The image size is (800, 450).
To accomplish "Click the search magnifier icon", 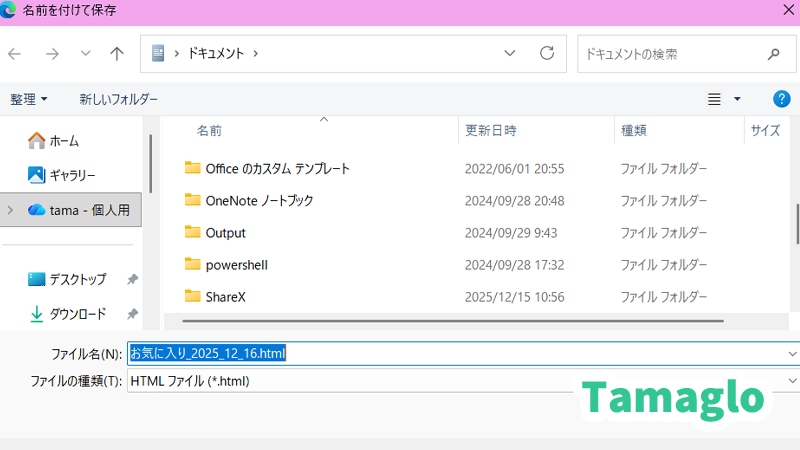I will (773, 53).
